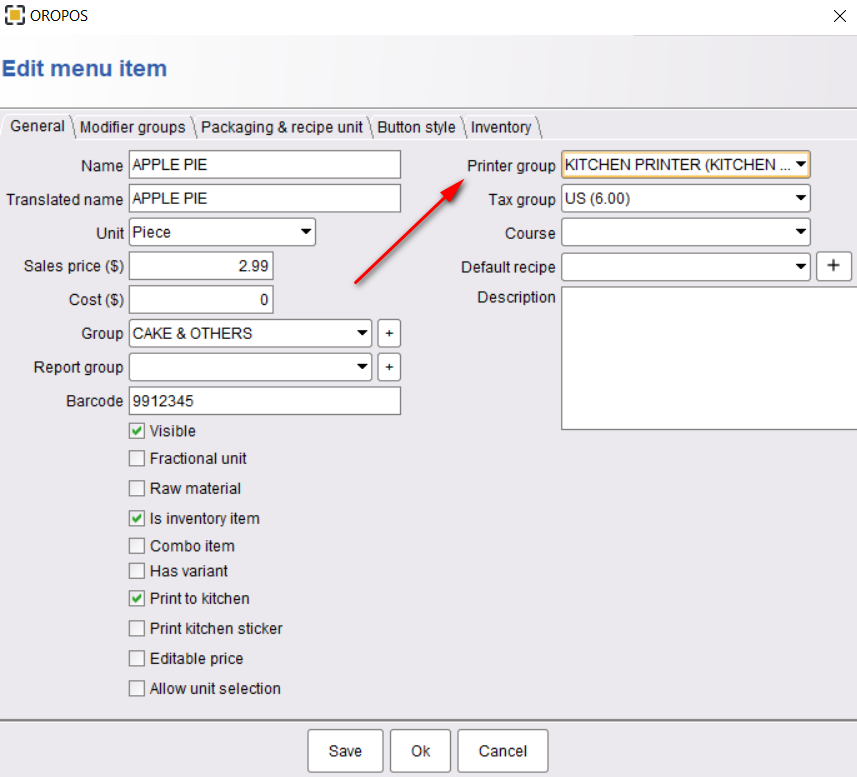
Task: Click the OROPOS application icon
Action: click(15, 15)
